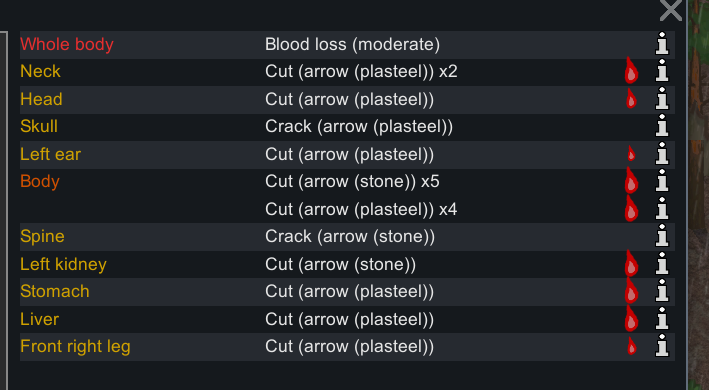Click bleeding icon for Left kidney
The image size is (709, 390).
coord(631,263)
